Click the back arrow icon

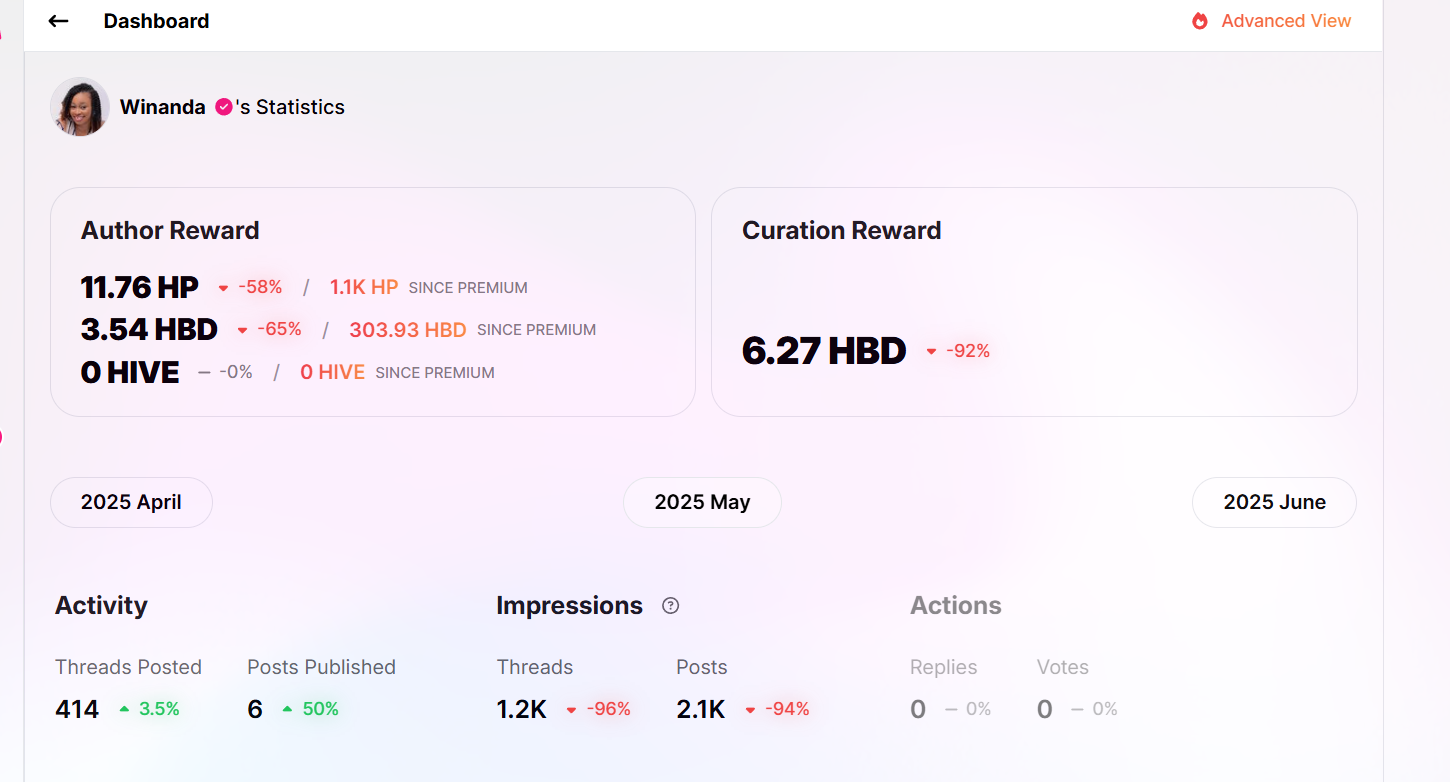click(x=58, y=21)
